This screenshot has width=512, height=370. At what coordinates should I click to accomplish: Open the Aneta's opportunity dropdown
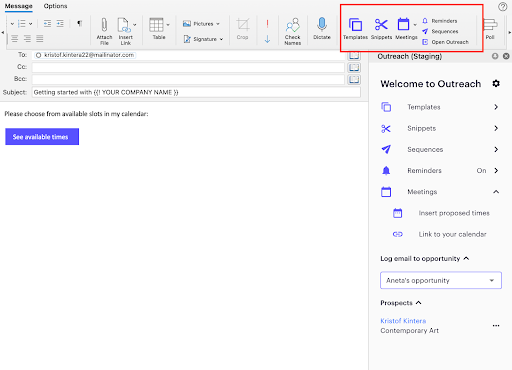[441, 280]
